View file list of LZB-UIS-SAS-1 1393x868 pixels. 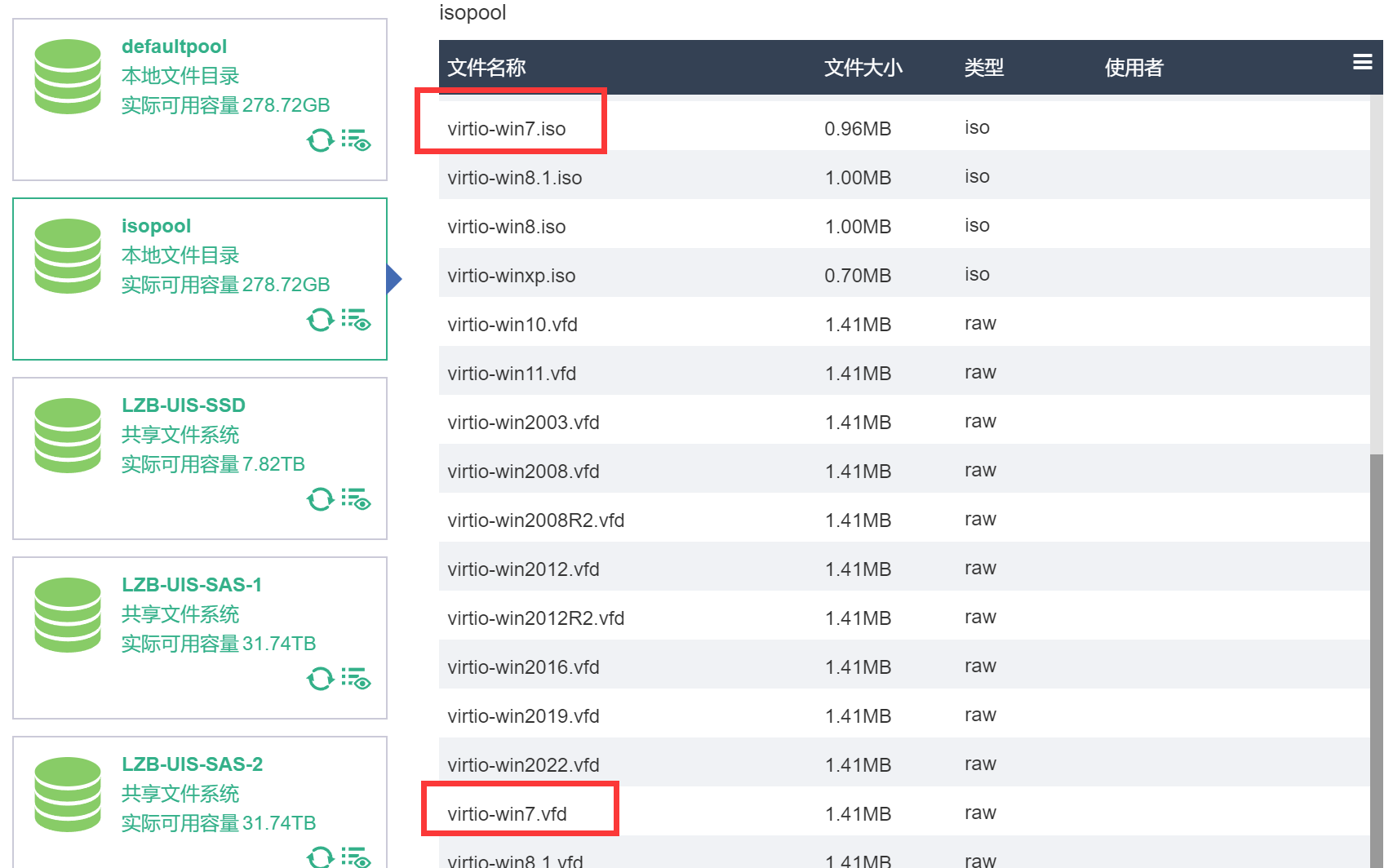pos(357,679)
